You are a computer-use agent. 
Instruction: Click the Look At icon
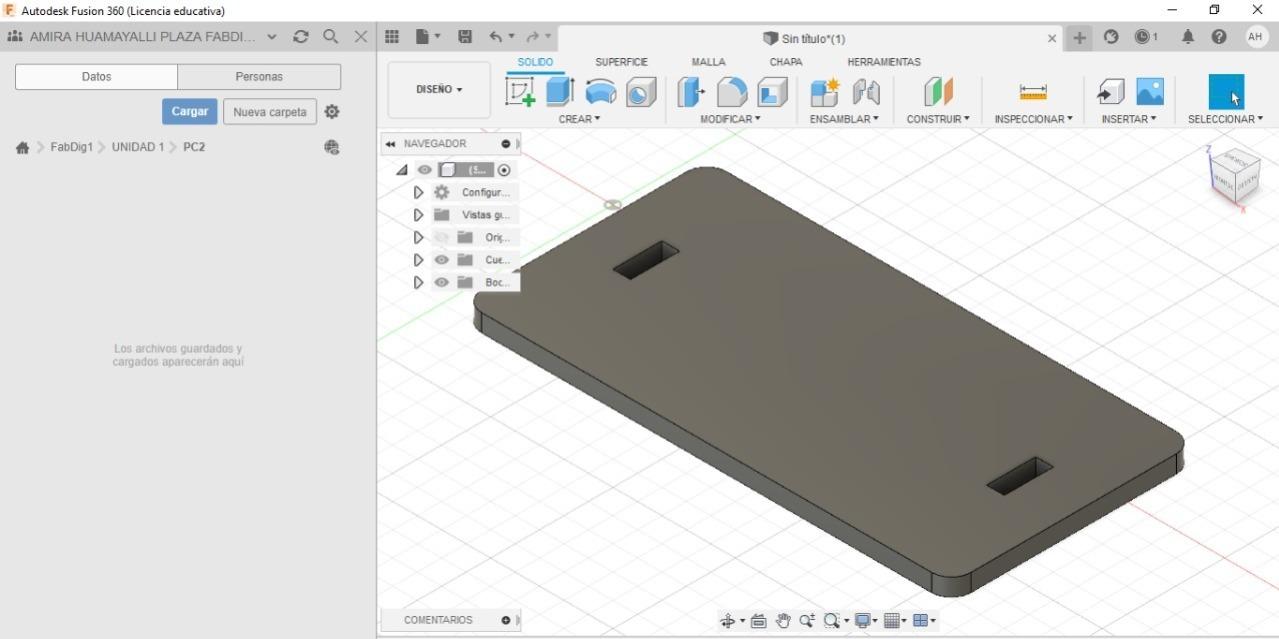point(758,621)
